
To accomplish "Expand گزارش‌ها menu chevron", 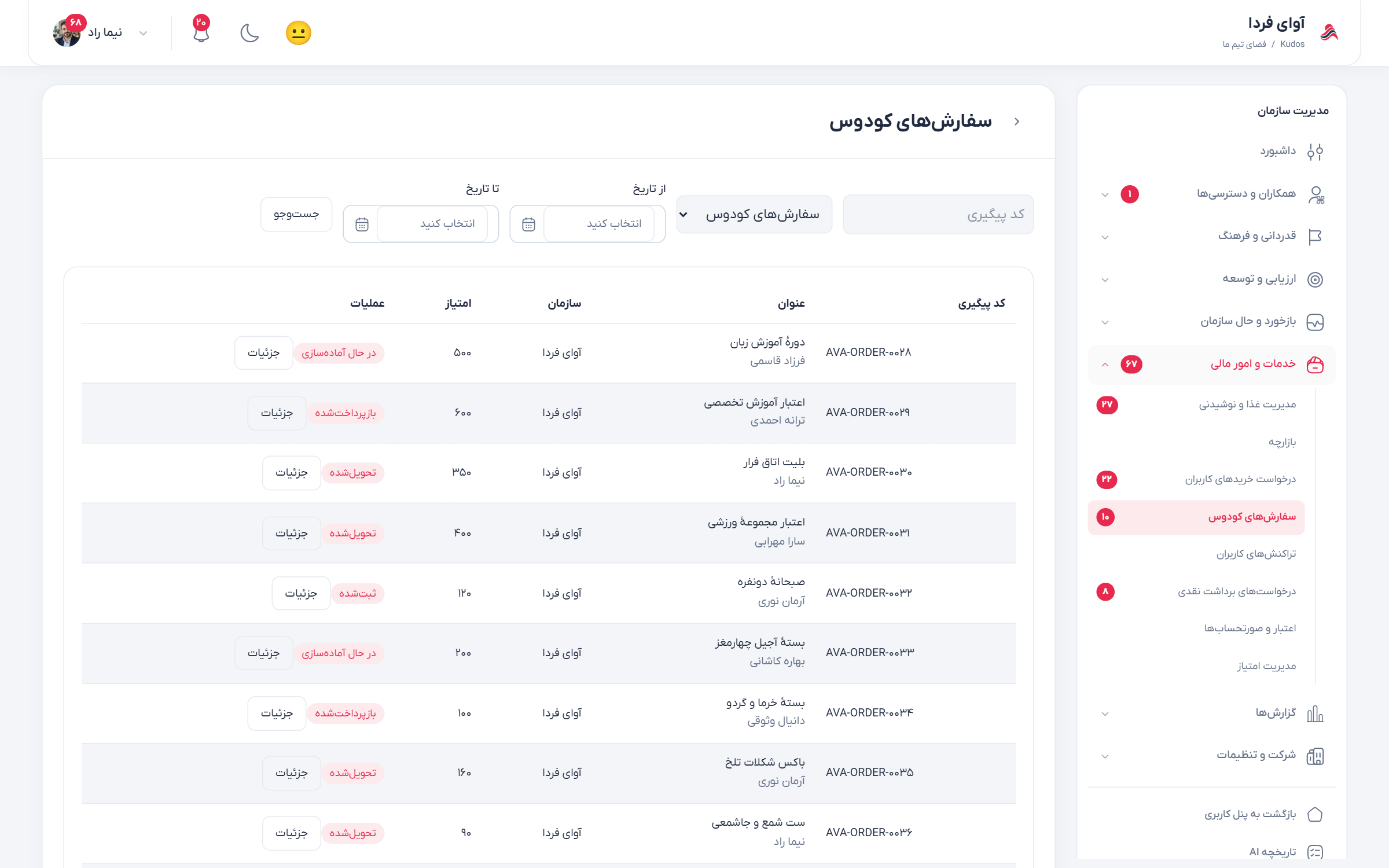I will click(1105, 714).
